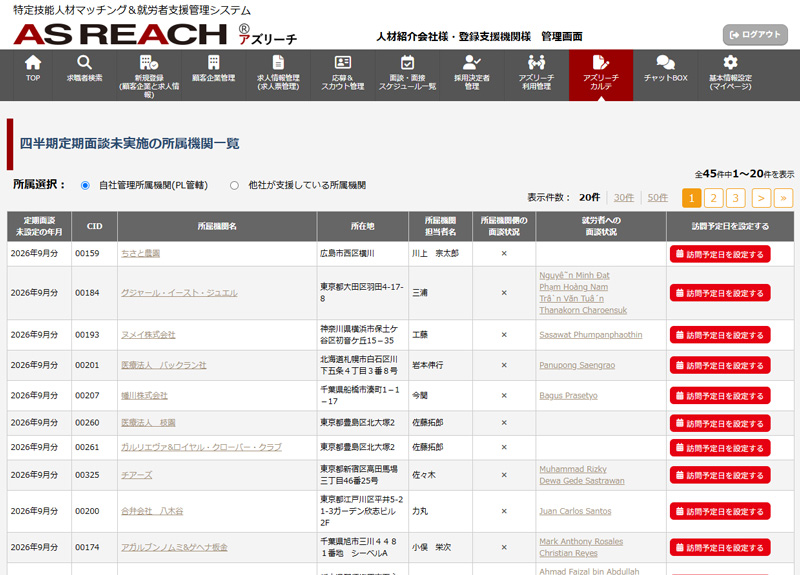Open 求人情報管理 document icon
800x575 pixels.
click(278, 62)
